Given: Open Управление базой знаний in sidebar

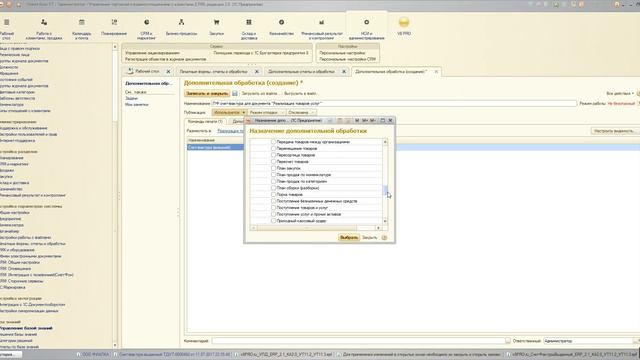Looking at the screenshot, I should point(26,328).
